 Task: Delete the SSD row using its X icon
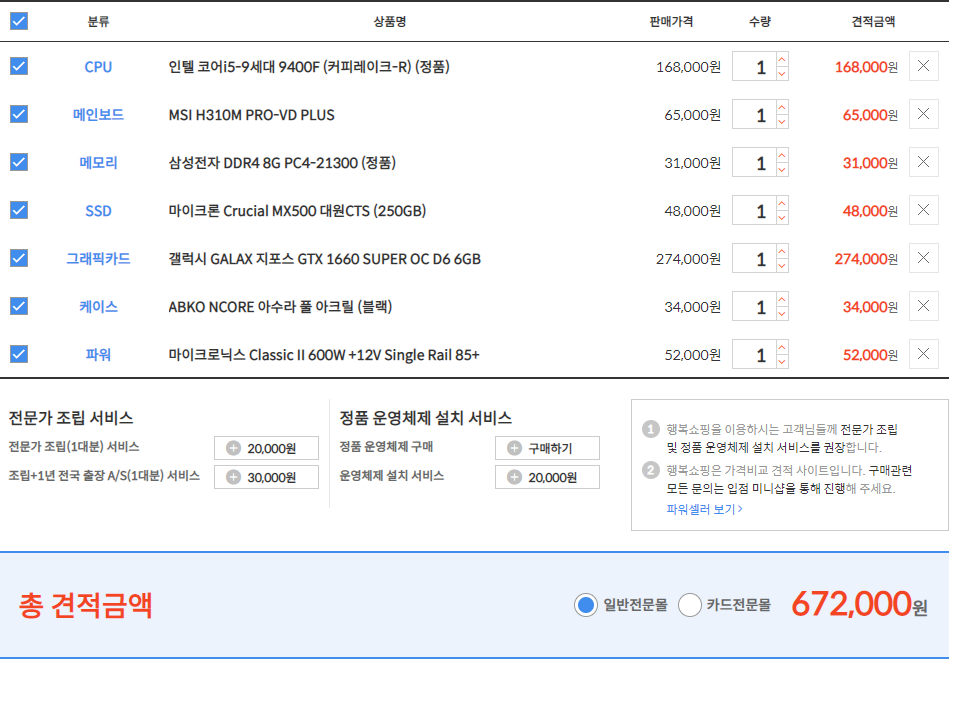tap(924, 210)
